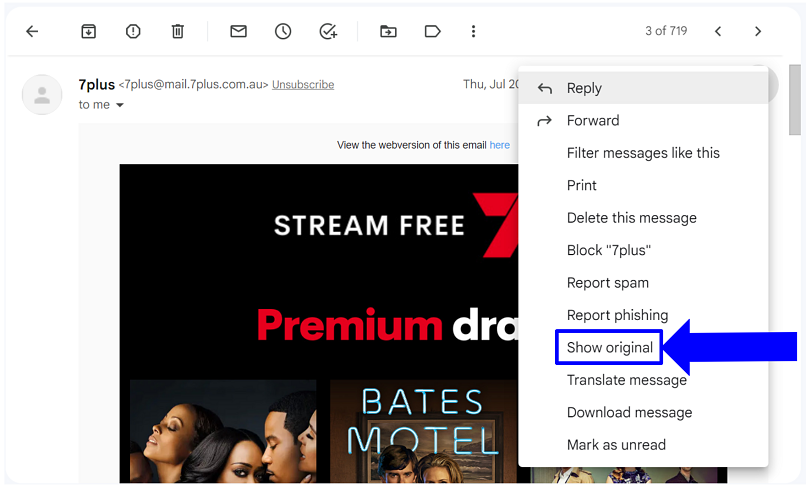Report spam using exclamation icon
Image resolution: width=806 pixels, height=486 pixels.
(133, 31)
